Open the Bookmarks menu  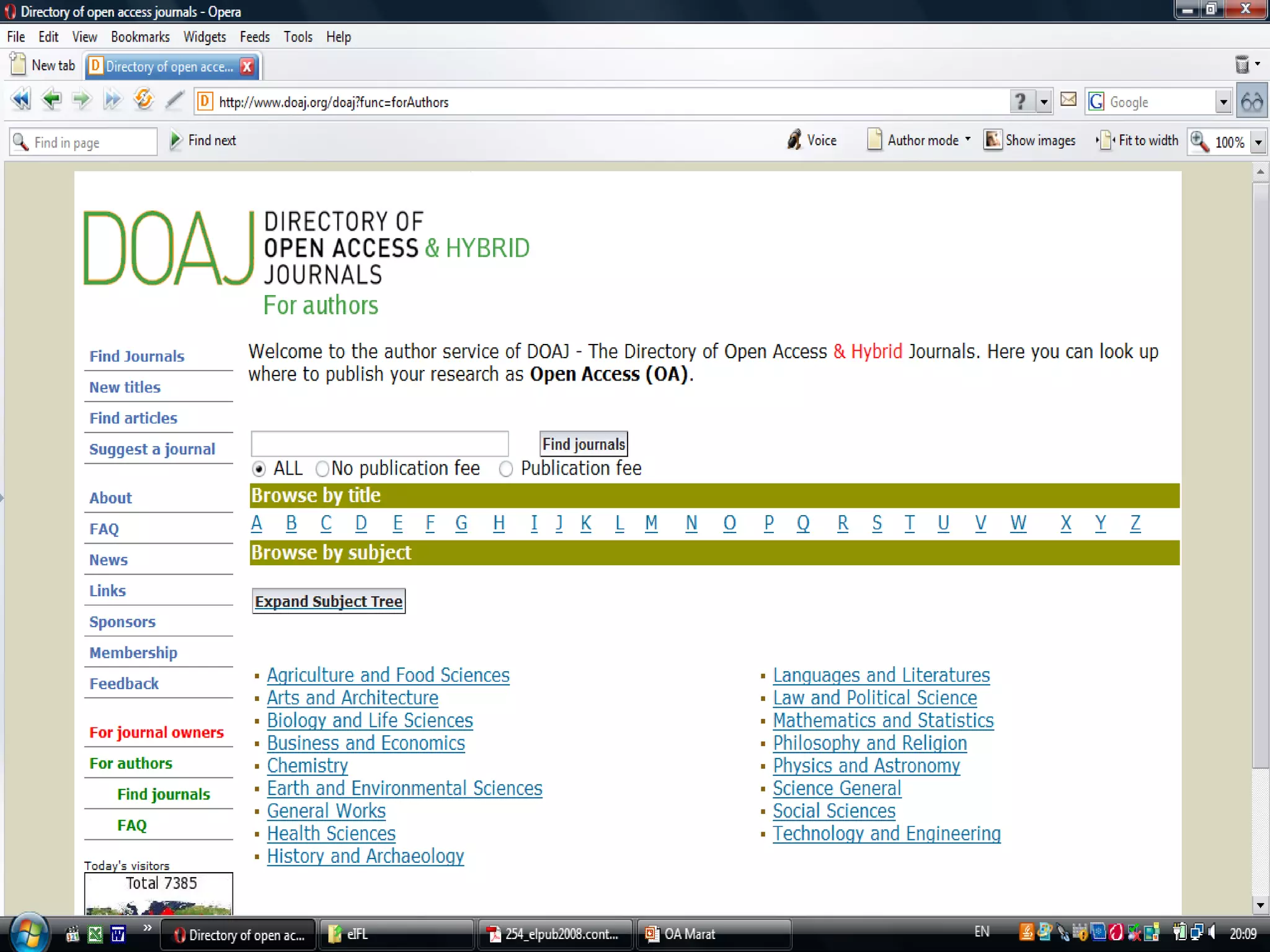140,37
